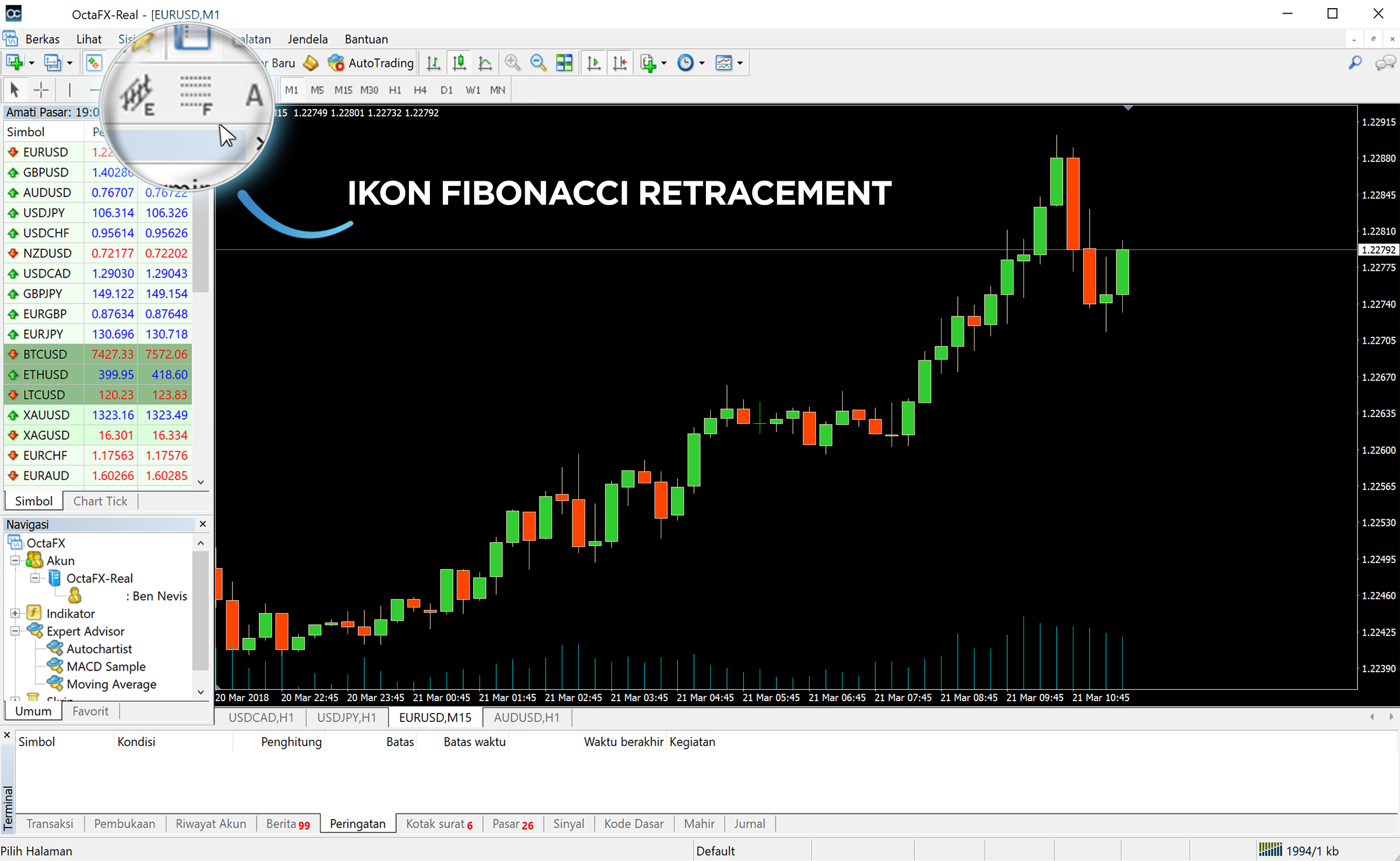Open the Bantuan menu
Viewport: 1400px width, 861px height.
[366, 39]
